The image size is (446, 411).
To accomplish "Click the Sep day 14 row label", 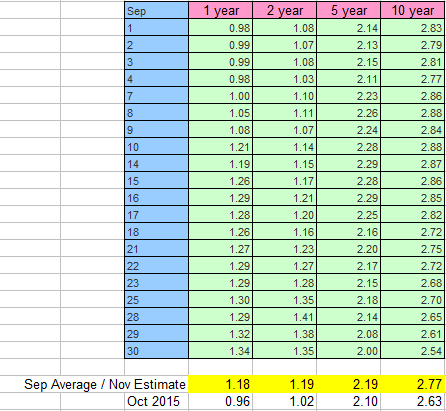I will pos(157,163).
